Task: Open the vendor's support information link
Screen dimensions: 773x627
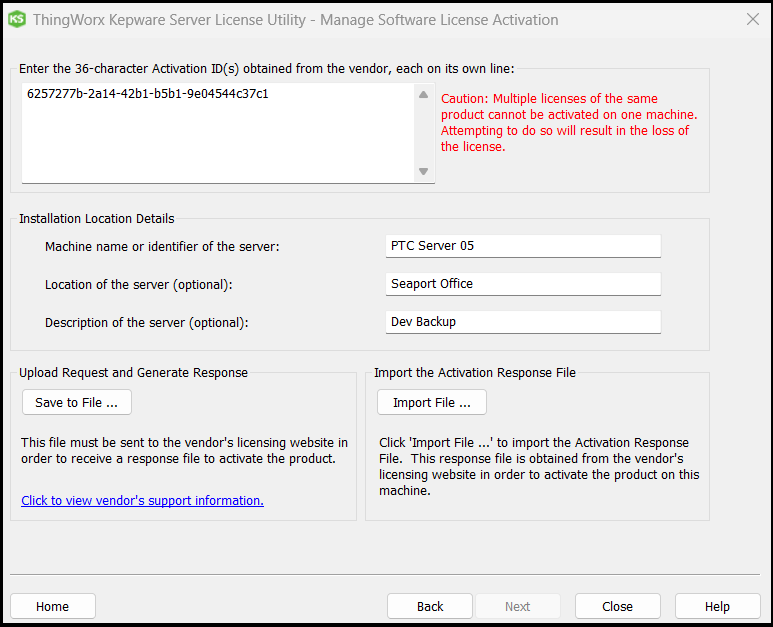Action: (x=142, y=500)
